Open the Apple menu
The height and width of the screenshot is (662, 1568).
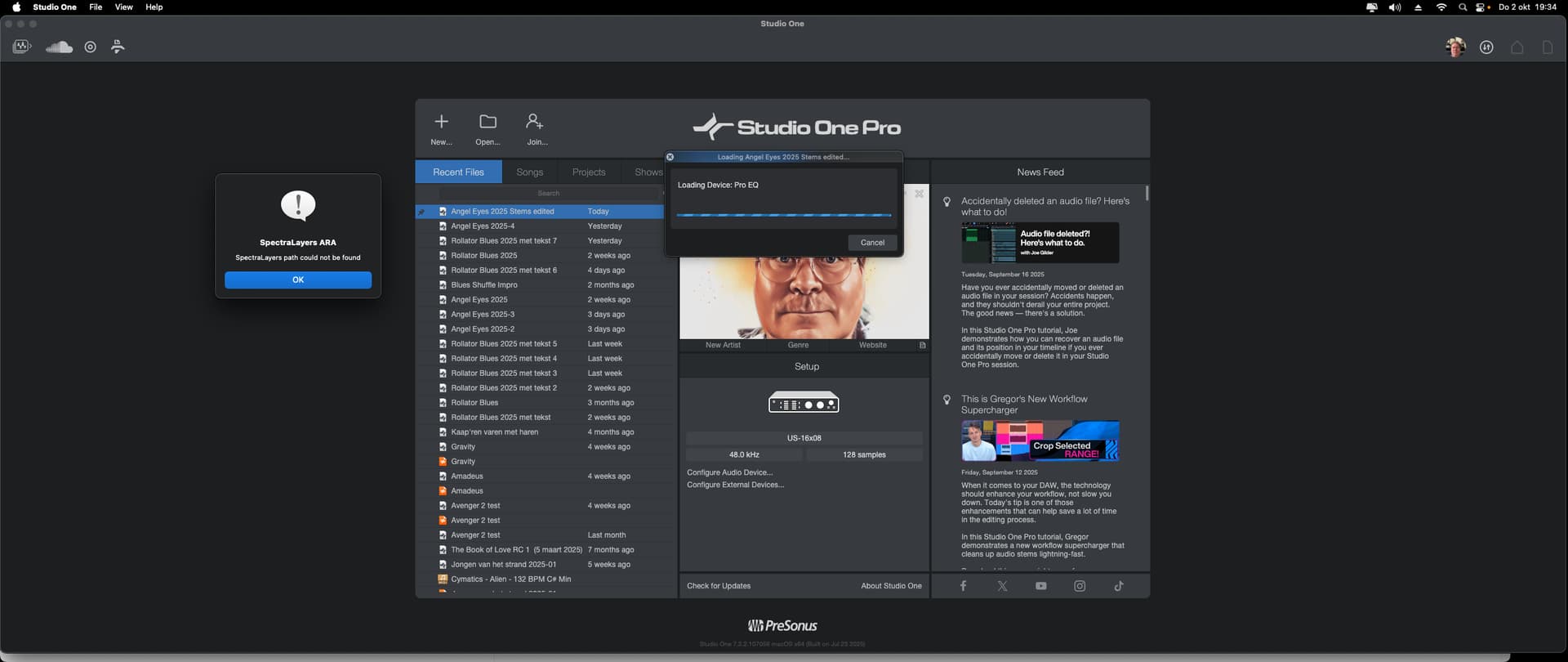[x=16, y=7]
